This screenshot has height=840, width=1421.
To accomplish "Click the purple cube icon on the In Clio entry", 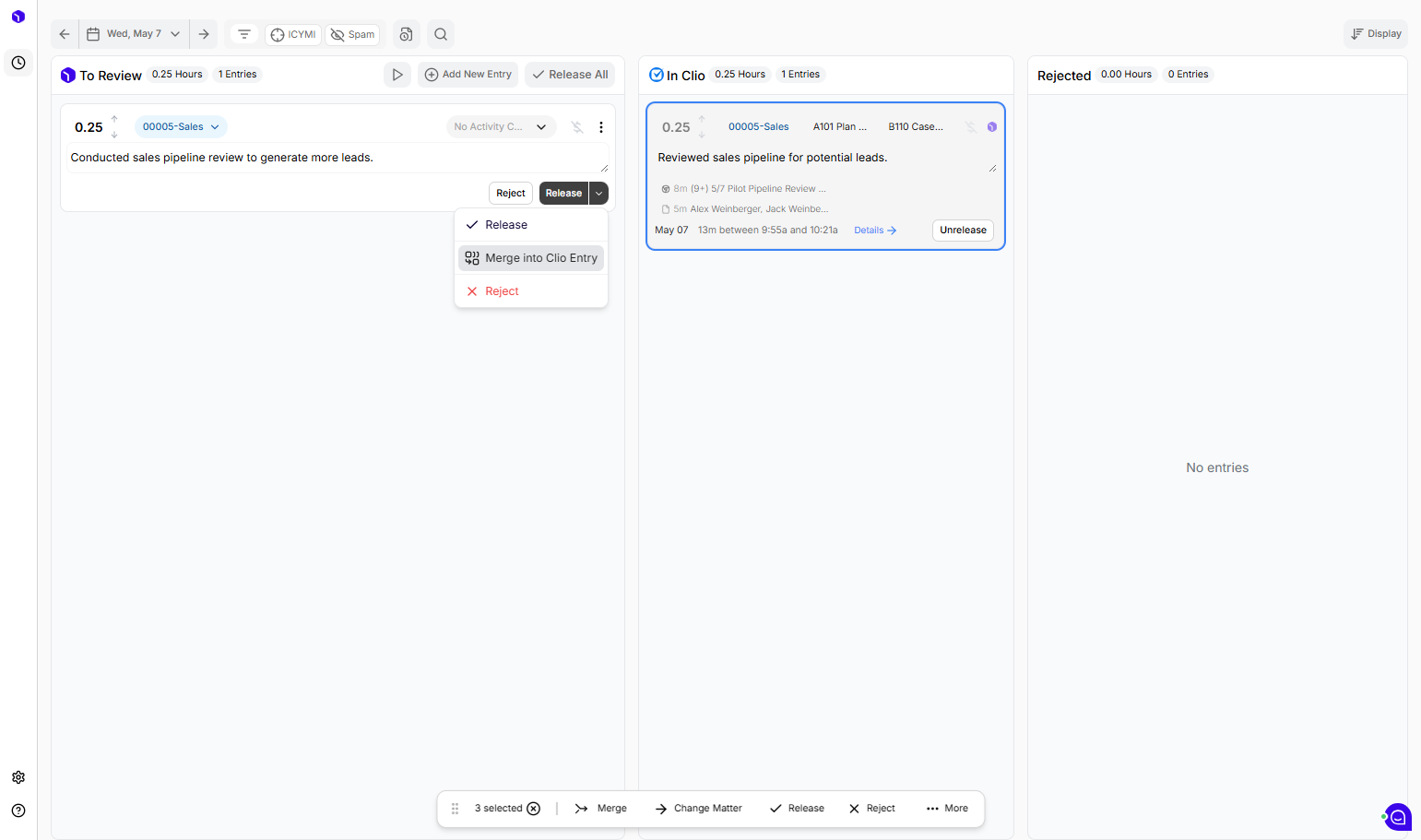I will [992, 127].
